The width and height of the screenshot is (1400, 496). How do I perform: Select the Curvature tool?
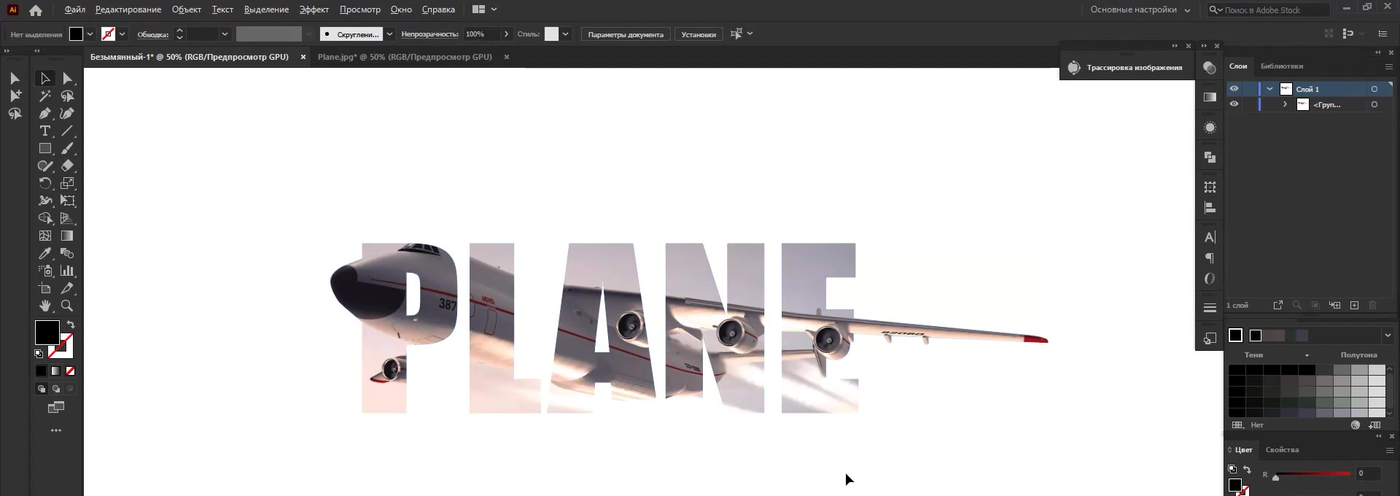67,114
